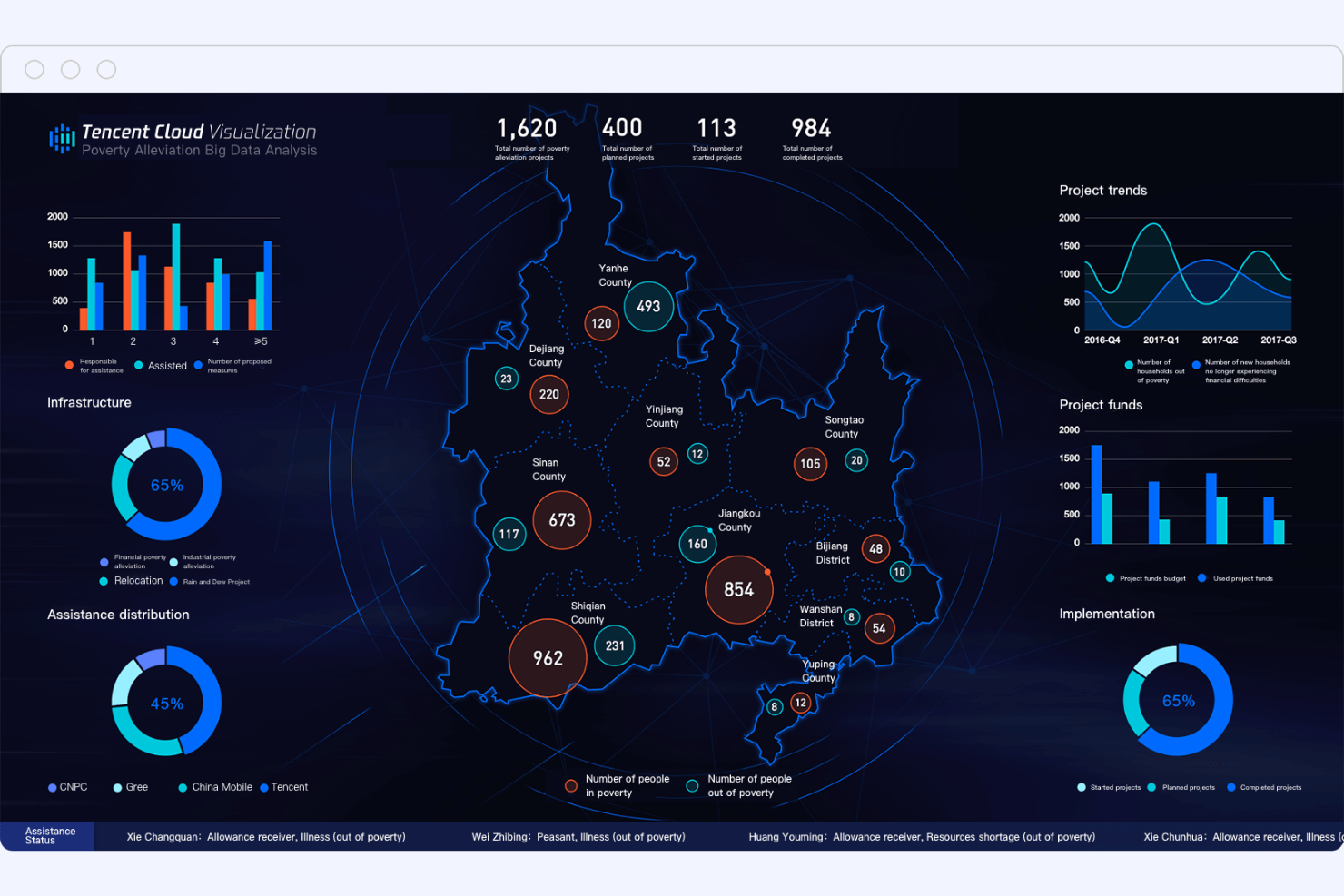The image size is (1344, 896).
Task: Select the Shiqian County bubble showing 962
Action: pyautogui.click(x=547, y=657)
